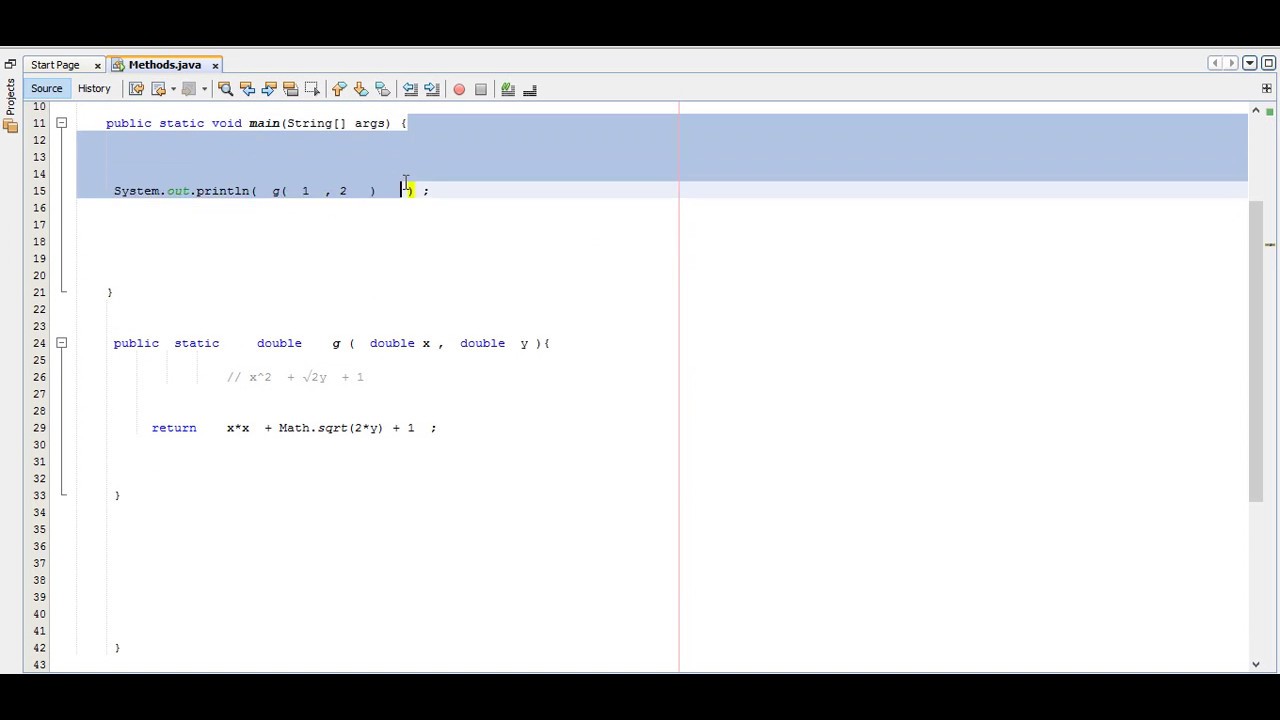
Task: Click Shift Line Right icon
Action: 432,89
